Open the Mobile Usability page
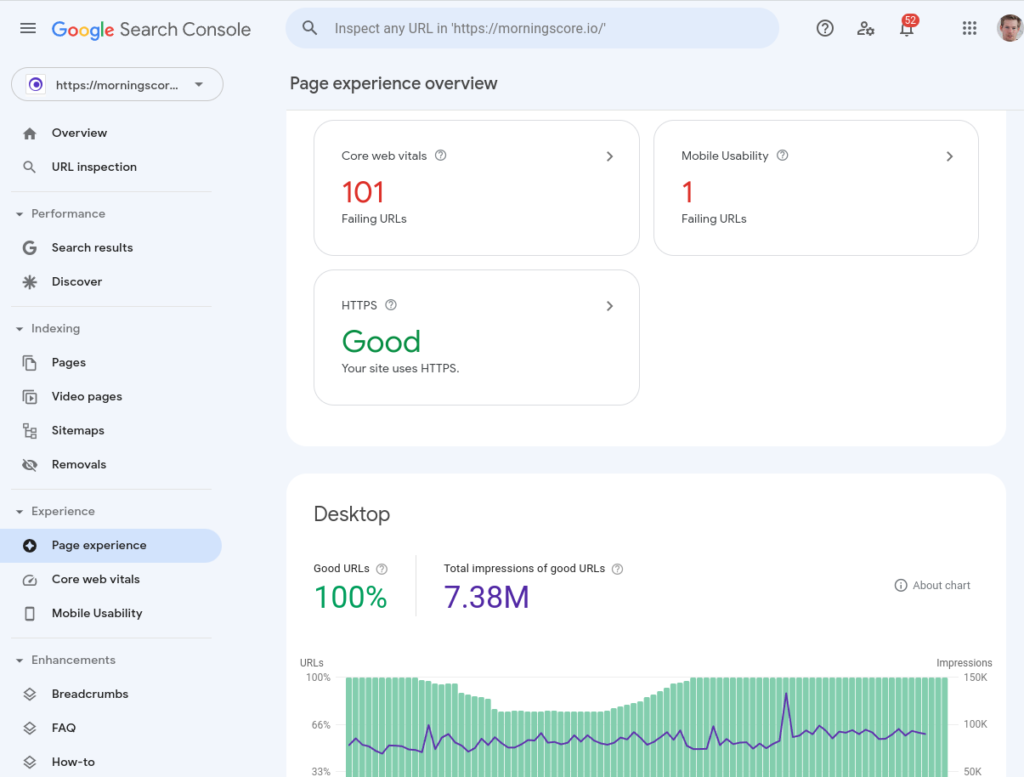 point(95,613)
